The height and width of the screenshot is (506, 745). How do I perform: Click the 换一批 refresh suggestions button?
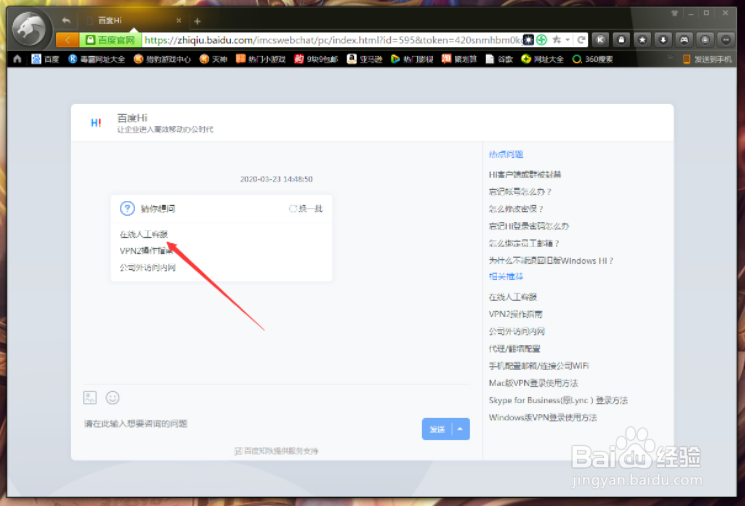point(306,209)
